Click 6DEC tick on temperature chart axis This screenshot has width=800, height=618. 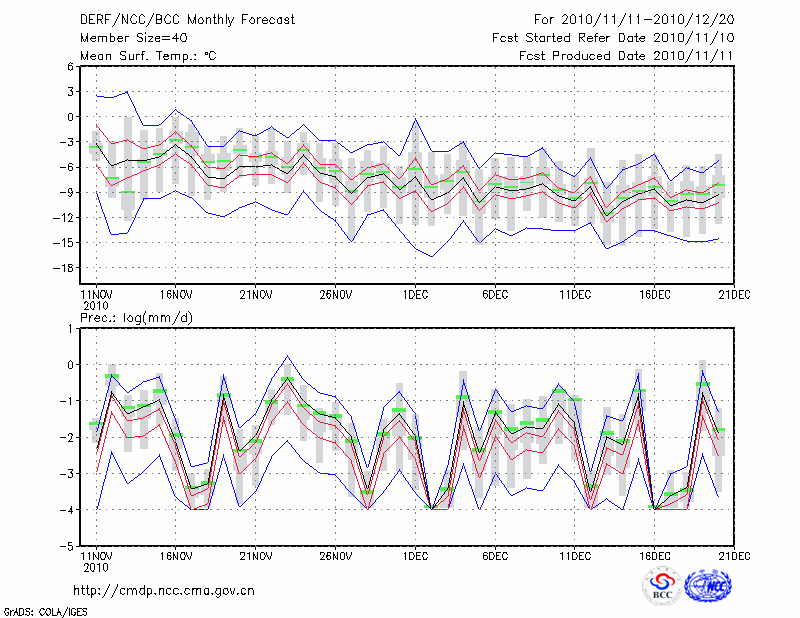pyautogui.click(x=495, y=295)
